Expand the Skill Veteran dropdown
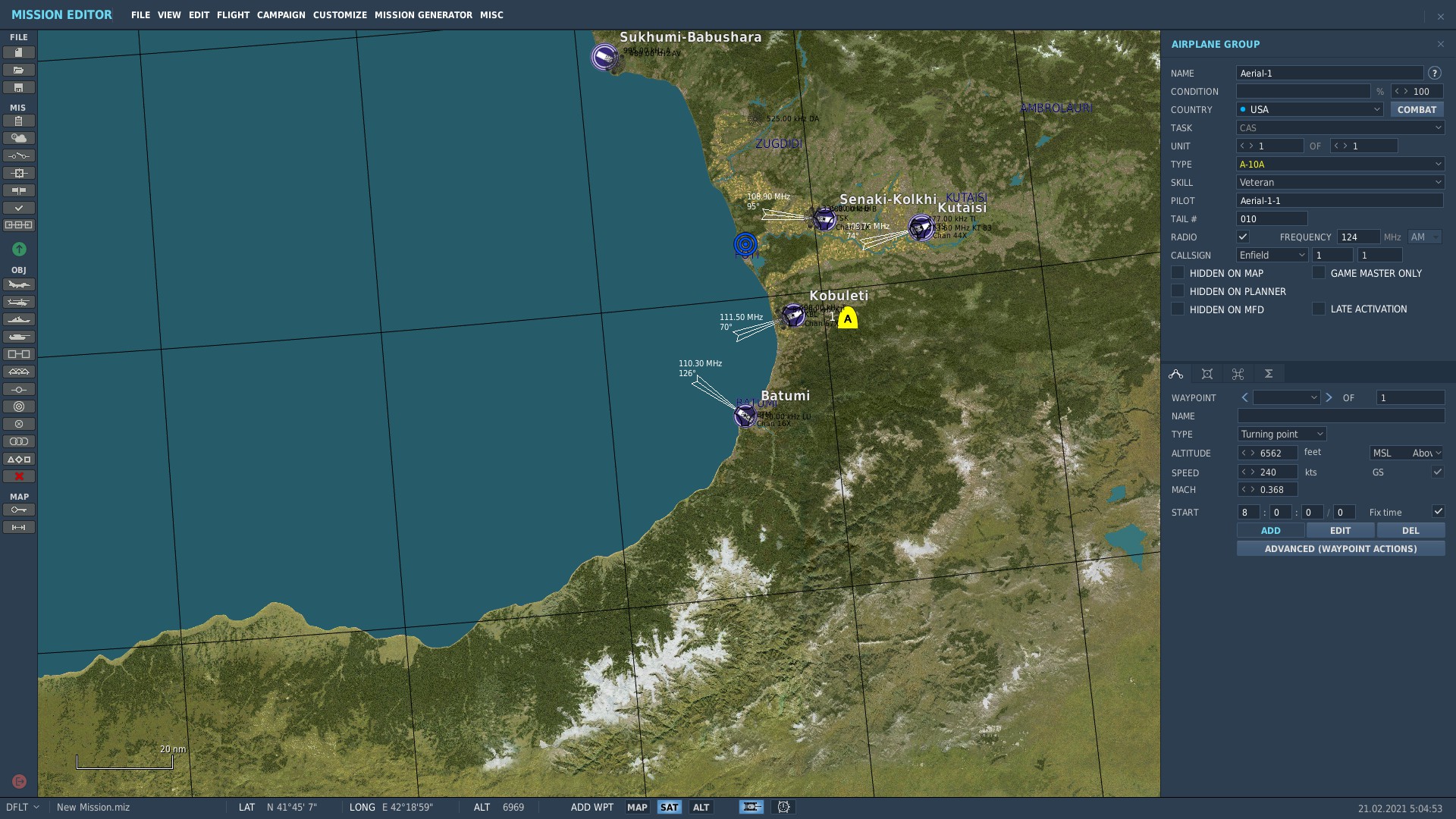1456x819 pixels. 1339,182
